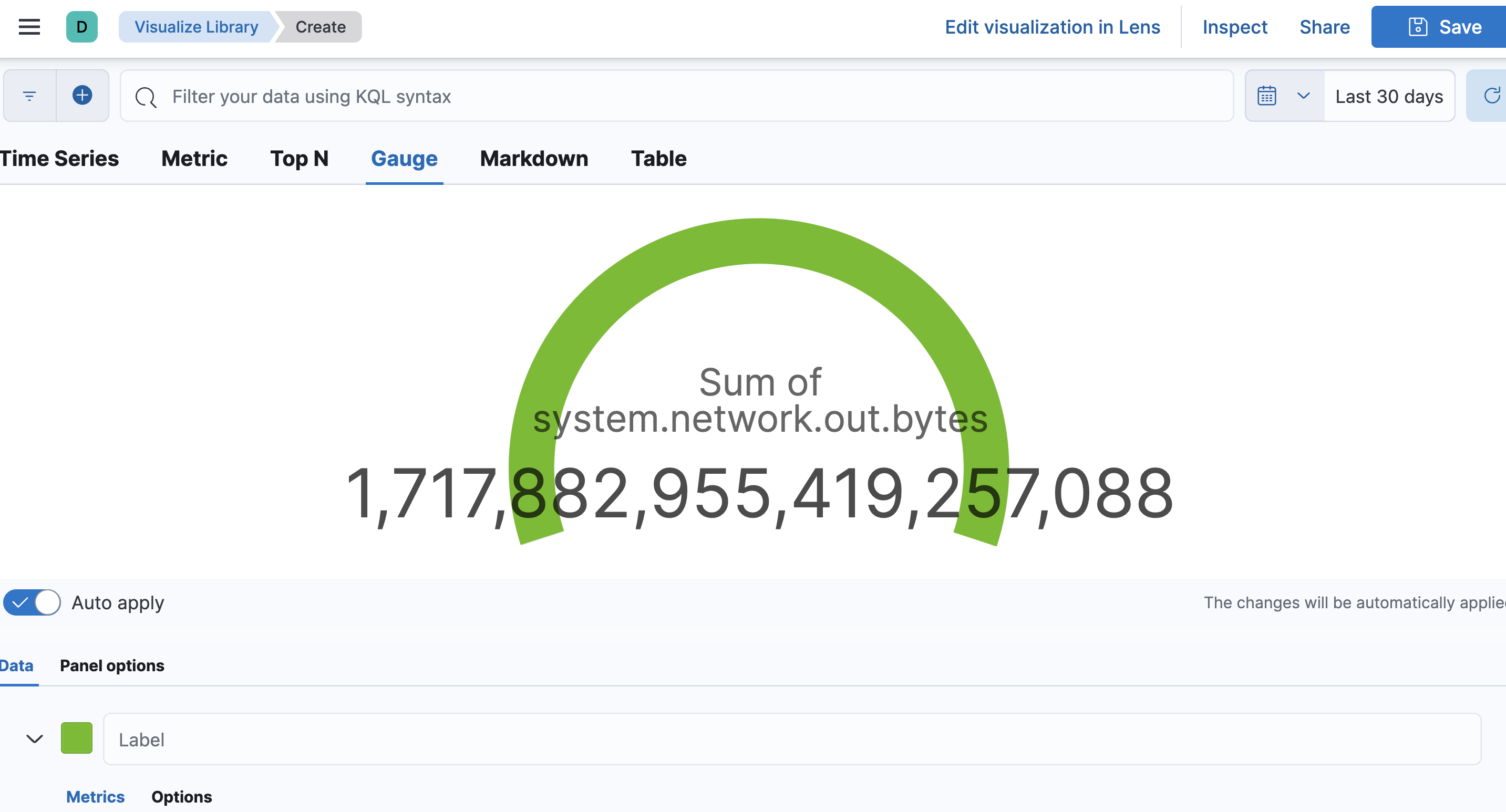Toggle the Auto apply switch
The image size is (1506, 812).
[x=32, y=602]
